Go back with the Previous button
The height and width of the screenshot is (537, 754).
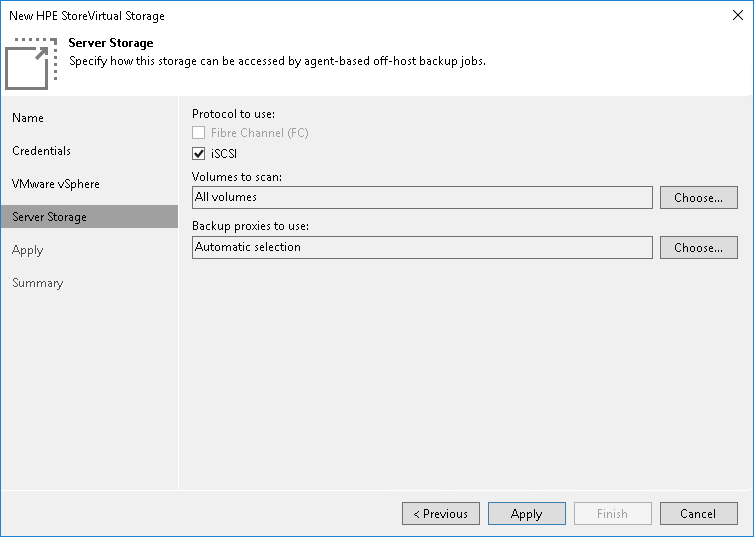(440, 514)
